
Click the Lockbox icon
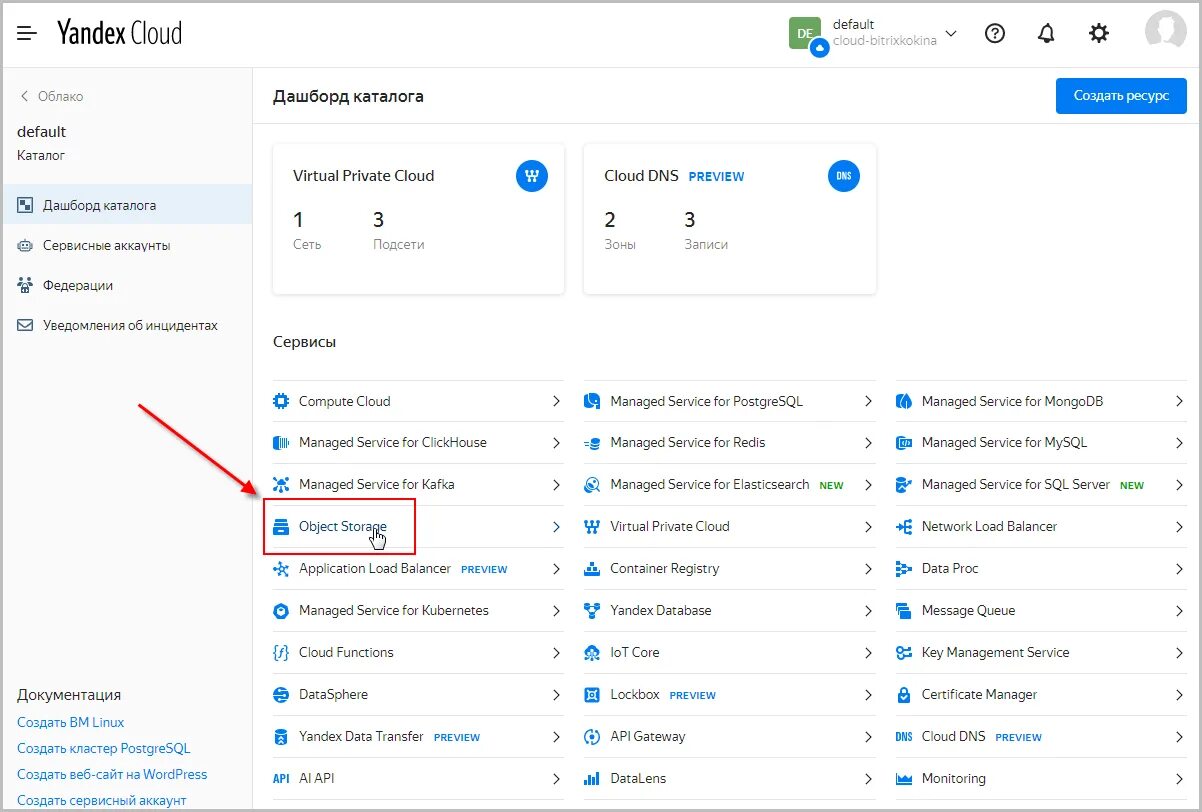(592, 694)
